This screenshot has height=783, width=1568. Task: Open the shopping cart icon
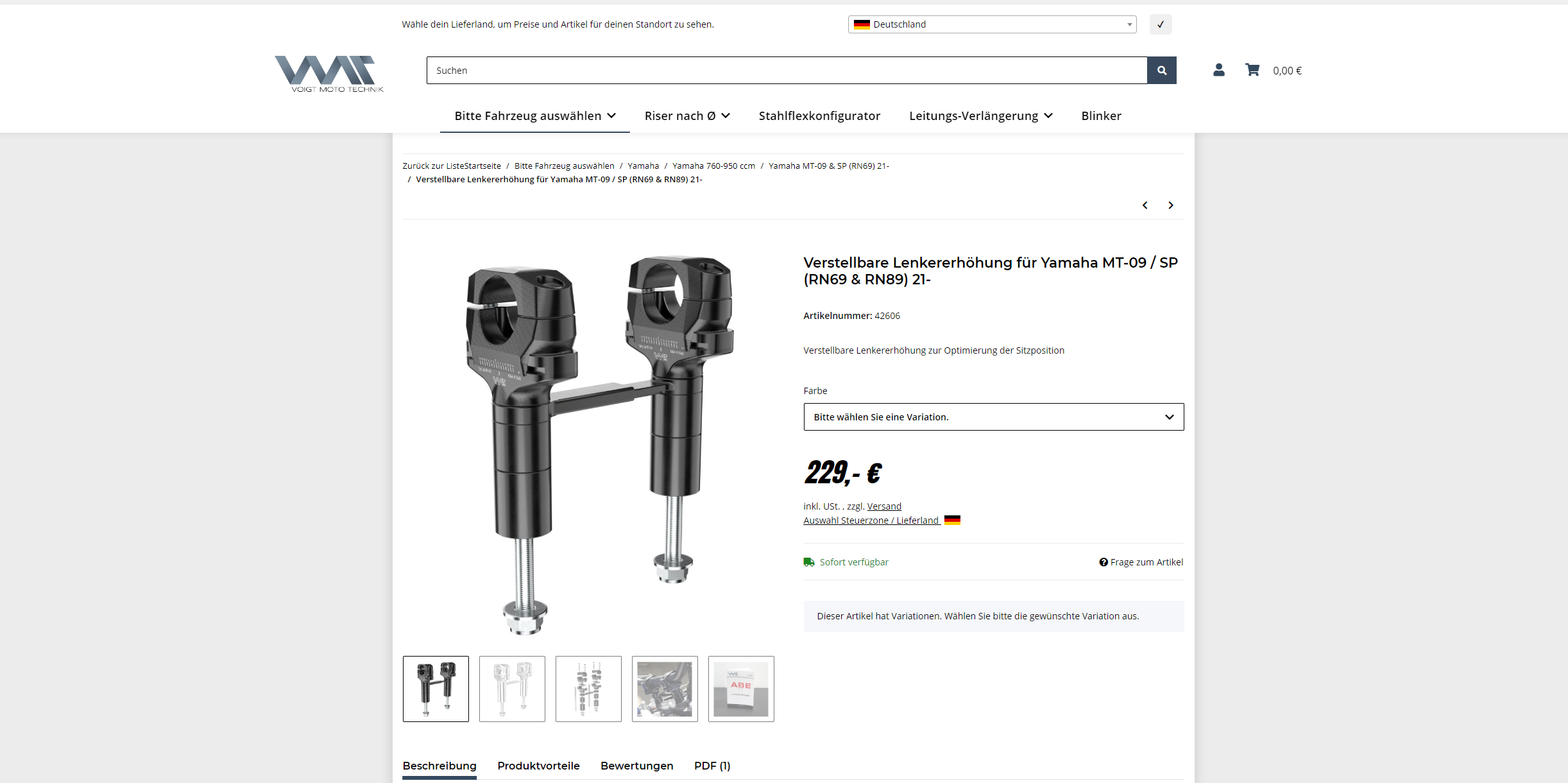(x=1252, y=70)
